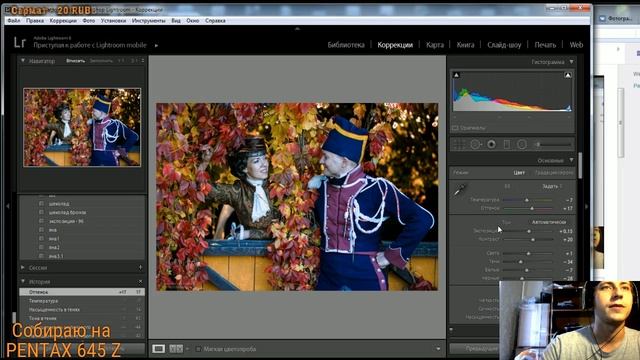Click the right panel scrollbar
Screen dimensions: 640x360
tap(580, 165)
